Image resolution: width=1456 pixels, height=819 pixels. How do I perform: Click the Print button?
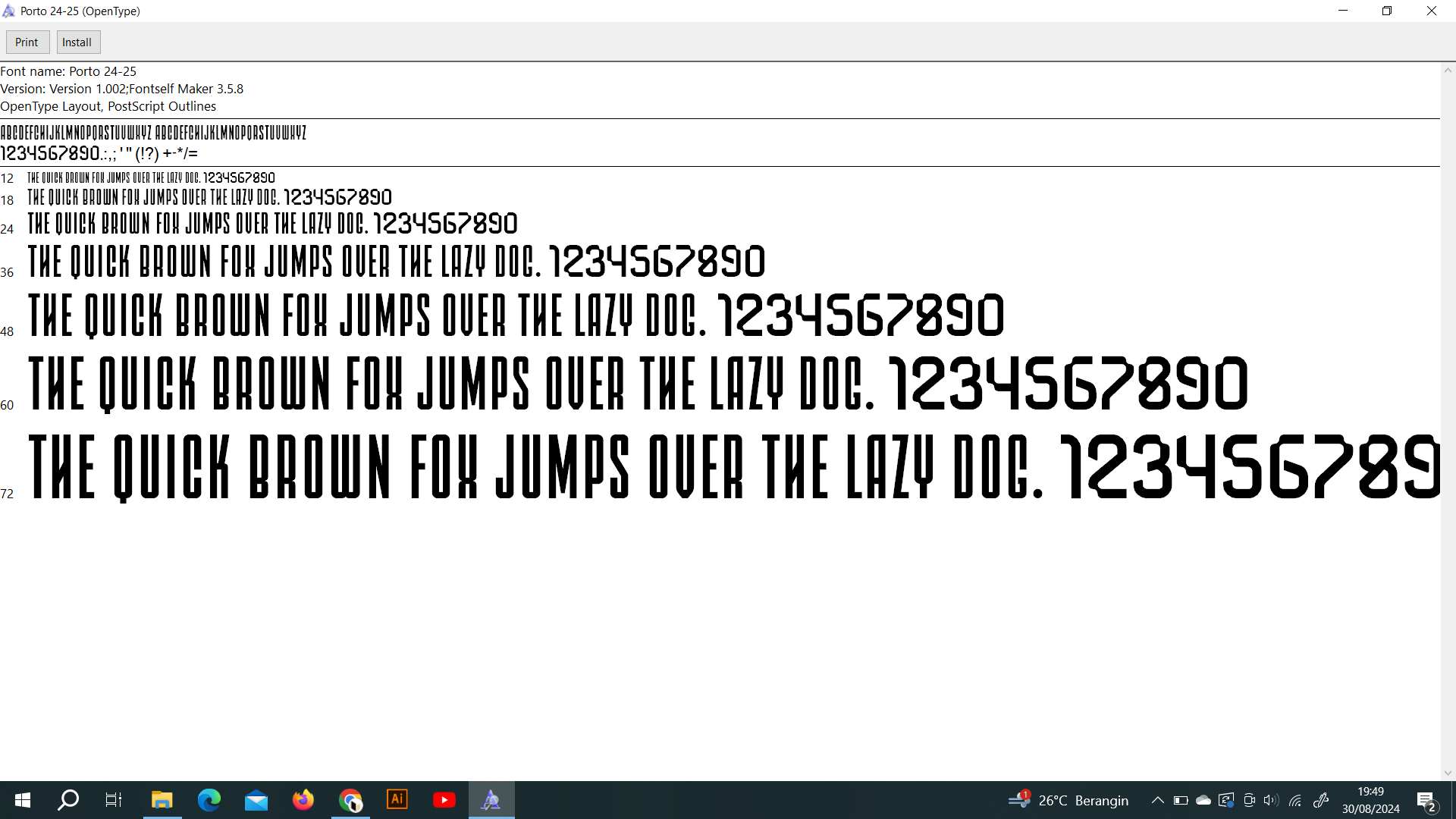(27, 42)
